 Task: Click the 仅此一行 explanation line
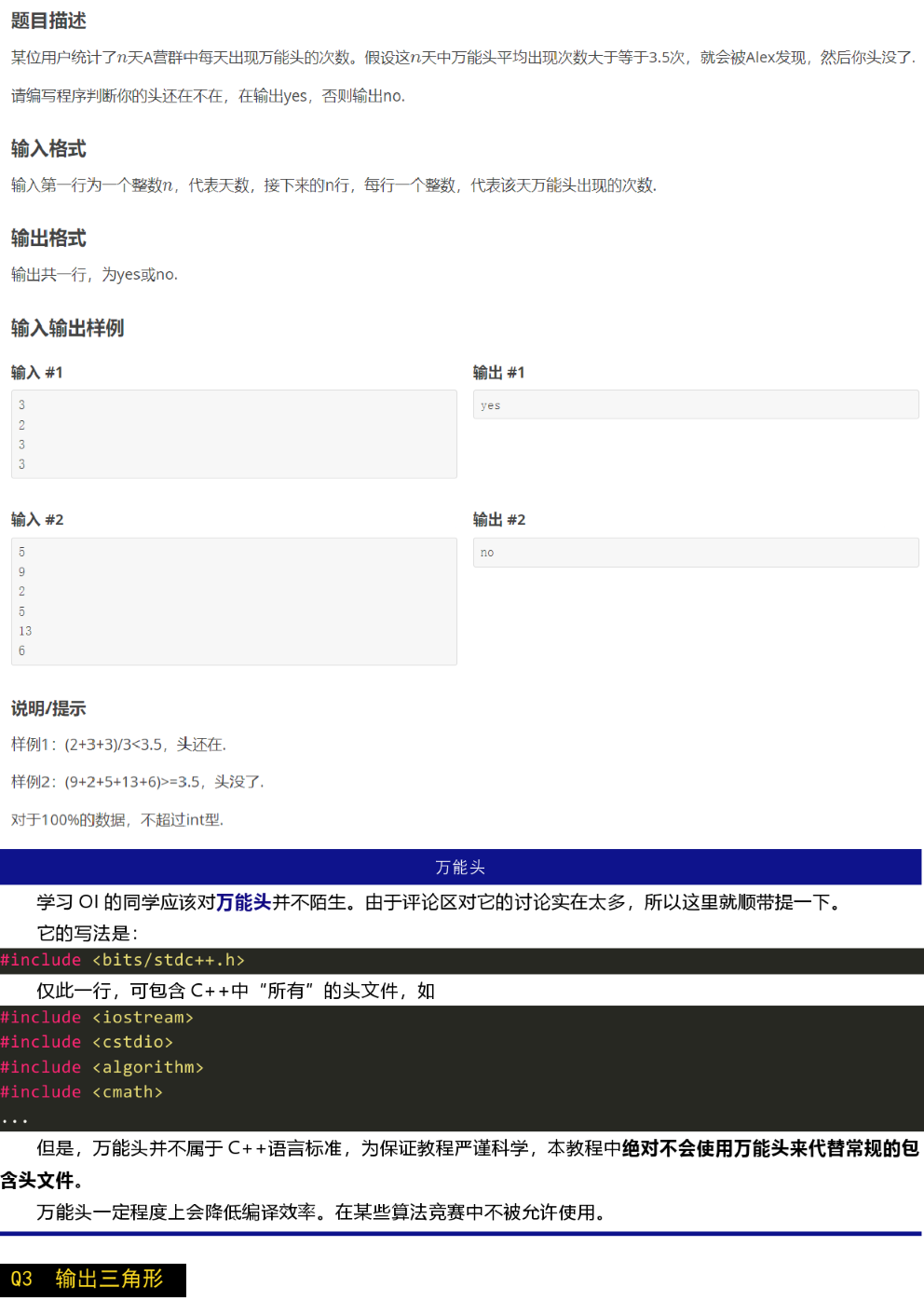tap(236, 991)
